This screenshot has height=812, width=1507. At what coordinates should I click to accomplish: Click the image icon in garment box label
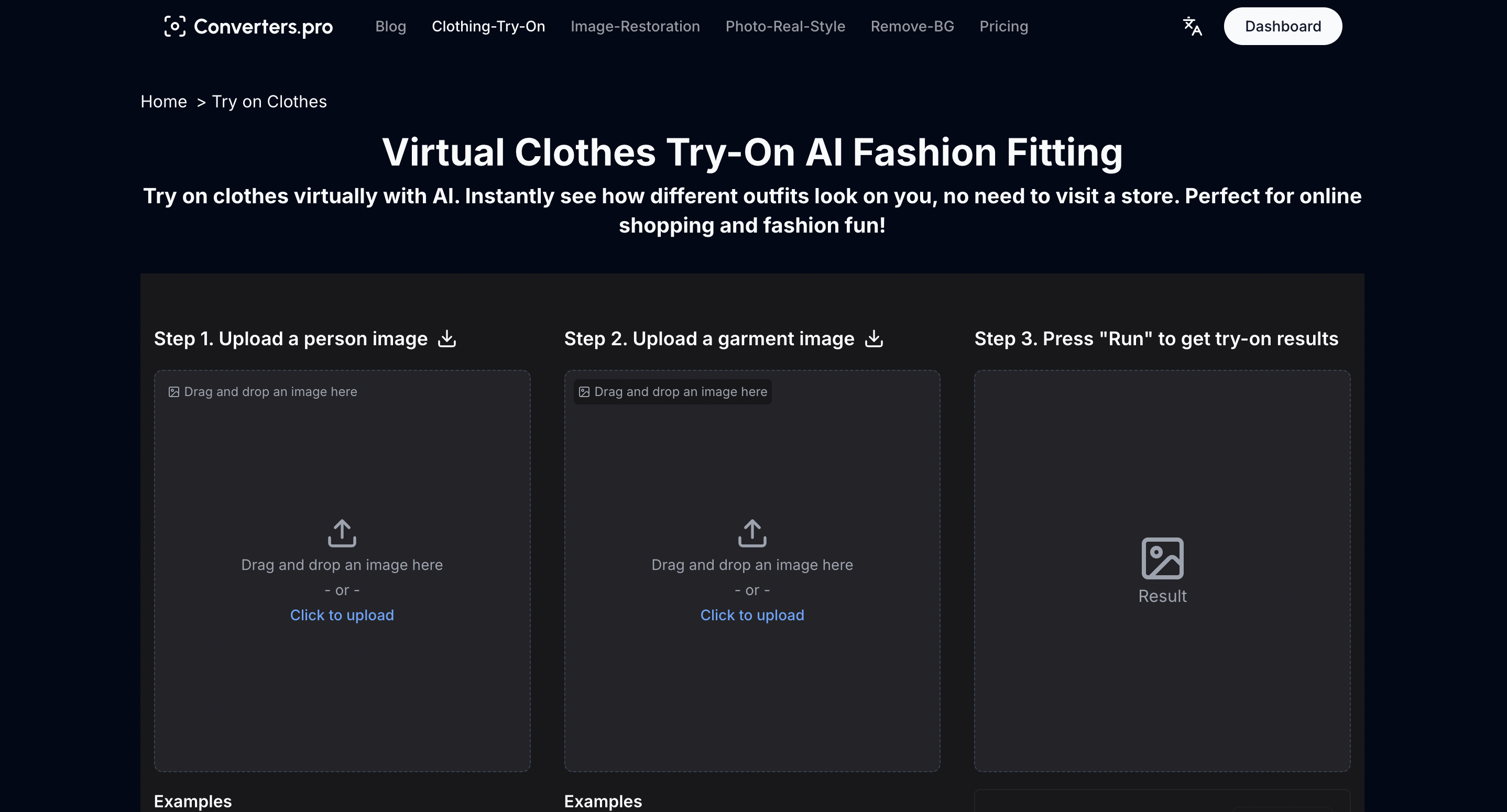[584, 392]
